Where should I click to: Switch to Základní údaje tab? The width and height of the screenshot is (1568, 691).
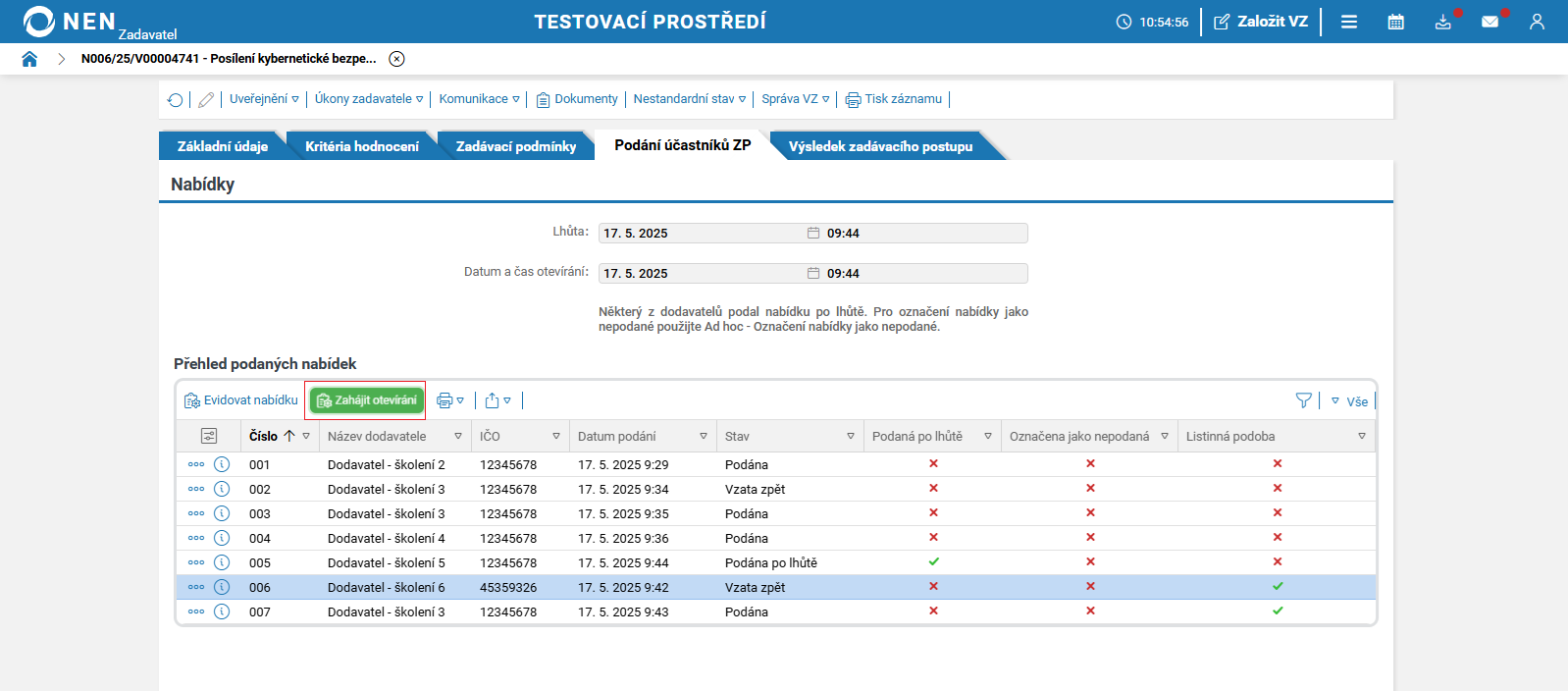(223, 146)
